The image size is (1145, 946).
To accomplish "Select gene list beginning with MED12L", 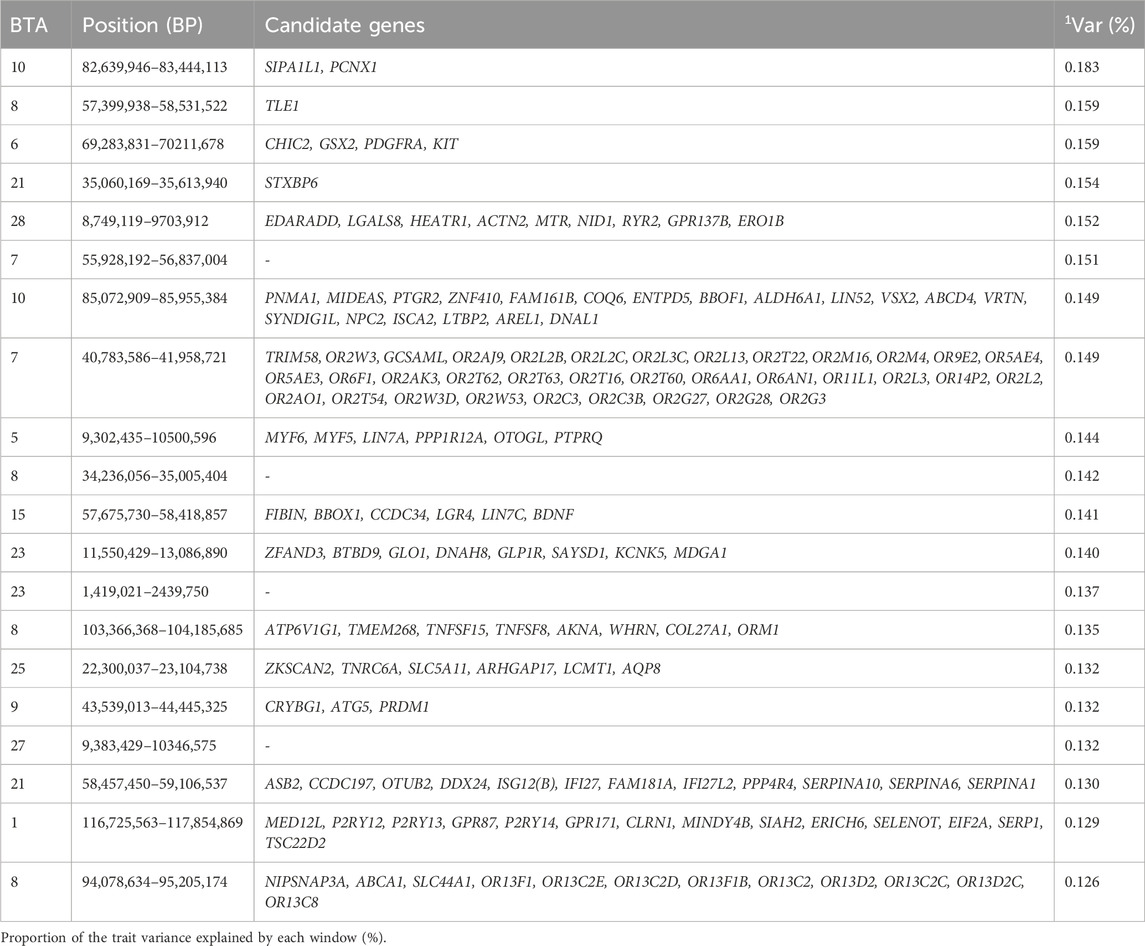I will 654,833.
